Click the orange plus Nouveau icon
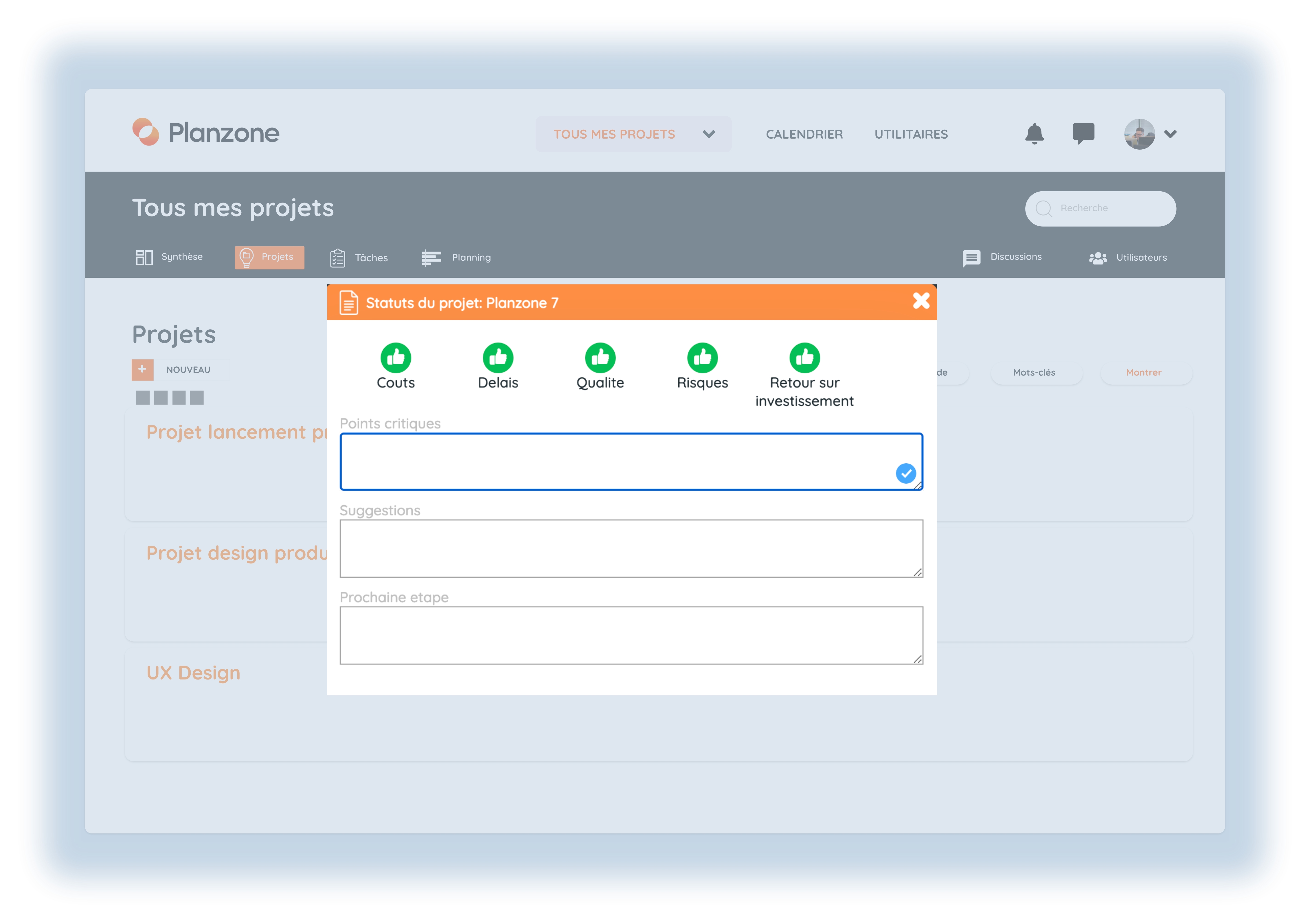 coord(142,369)
